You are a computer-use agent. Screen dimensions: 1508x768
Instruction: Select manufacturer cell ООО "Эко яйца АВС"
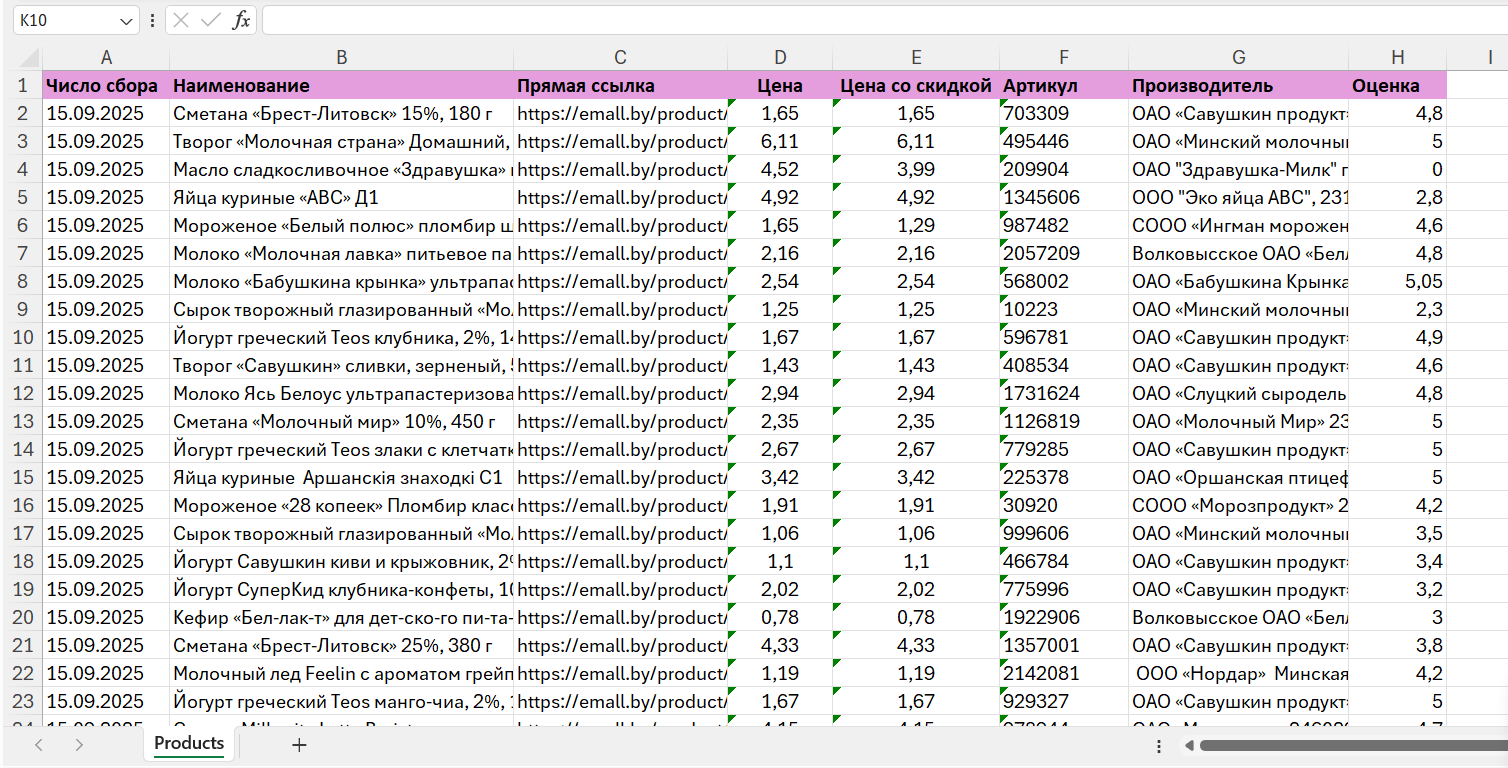pos(1239,197)
